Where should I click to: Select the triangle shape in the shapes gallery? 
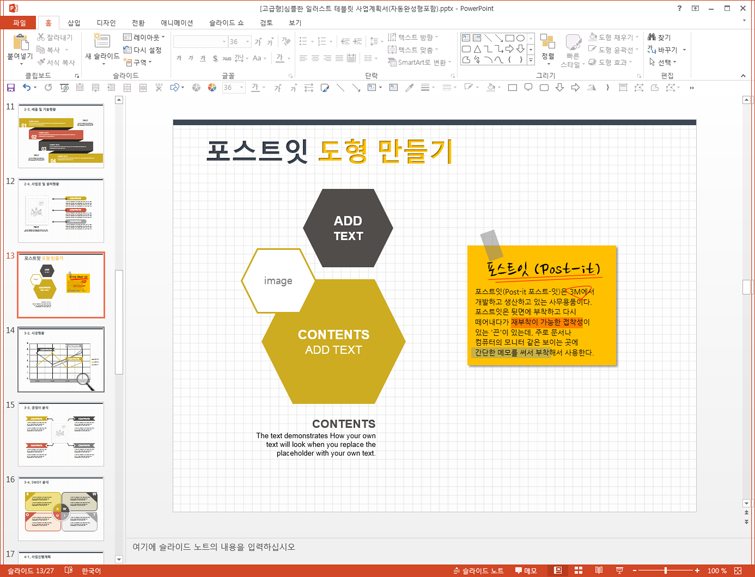477,49
